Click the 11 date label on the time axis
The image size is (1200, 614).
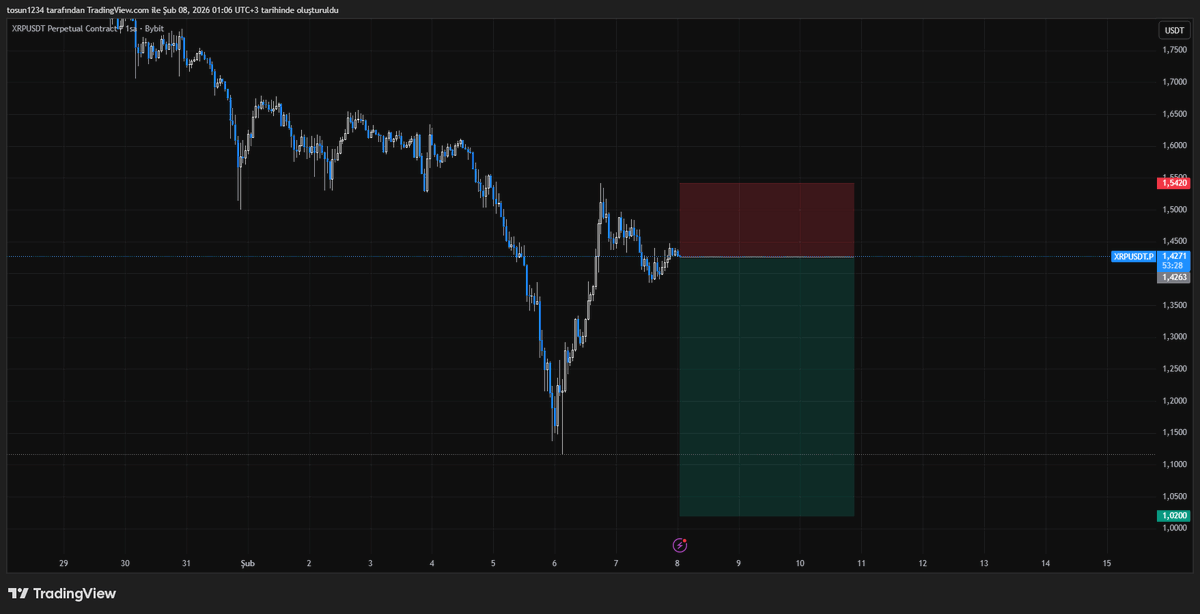click(861, 564)
